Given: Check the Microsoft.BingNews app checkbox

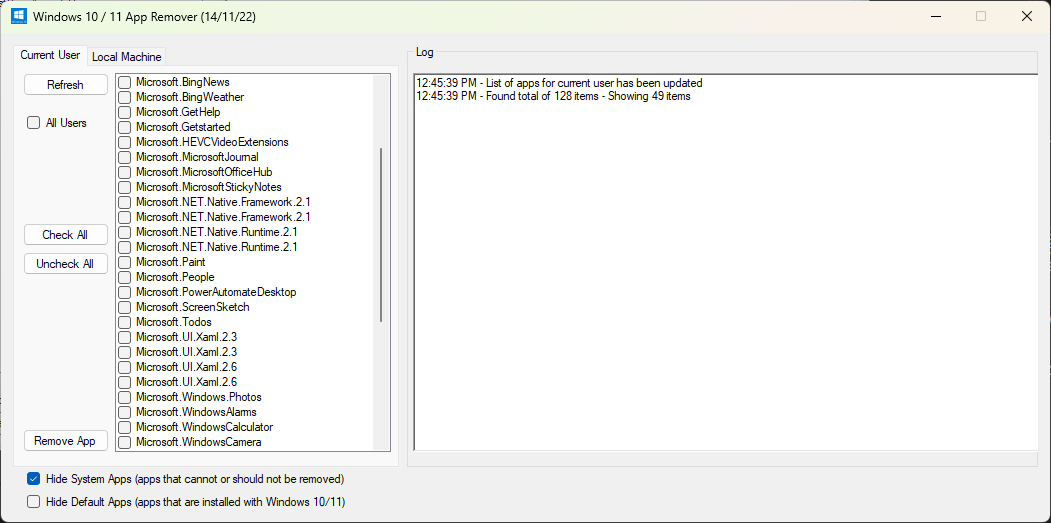Looking at the screenshot, I should point(125,82).
